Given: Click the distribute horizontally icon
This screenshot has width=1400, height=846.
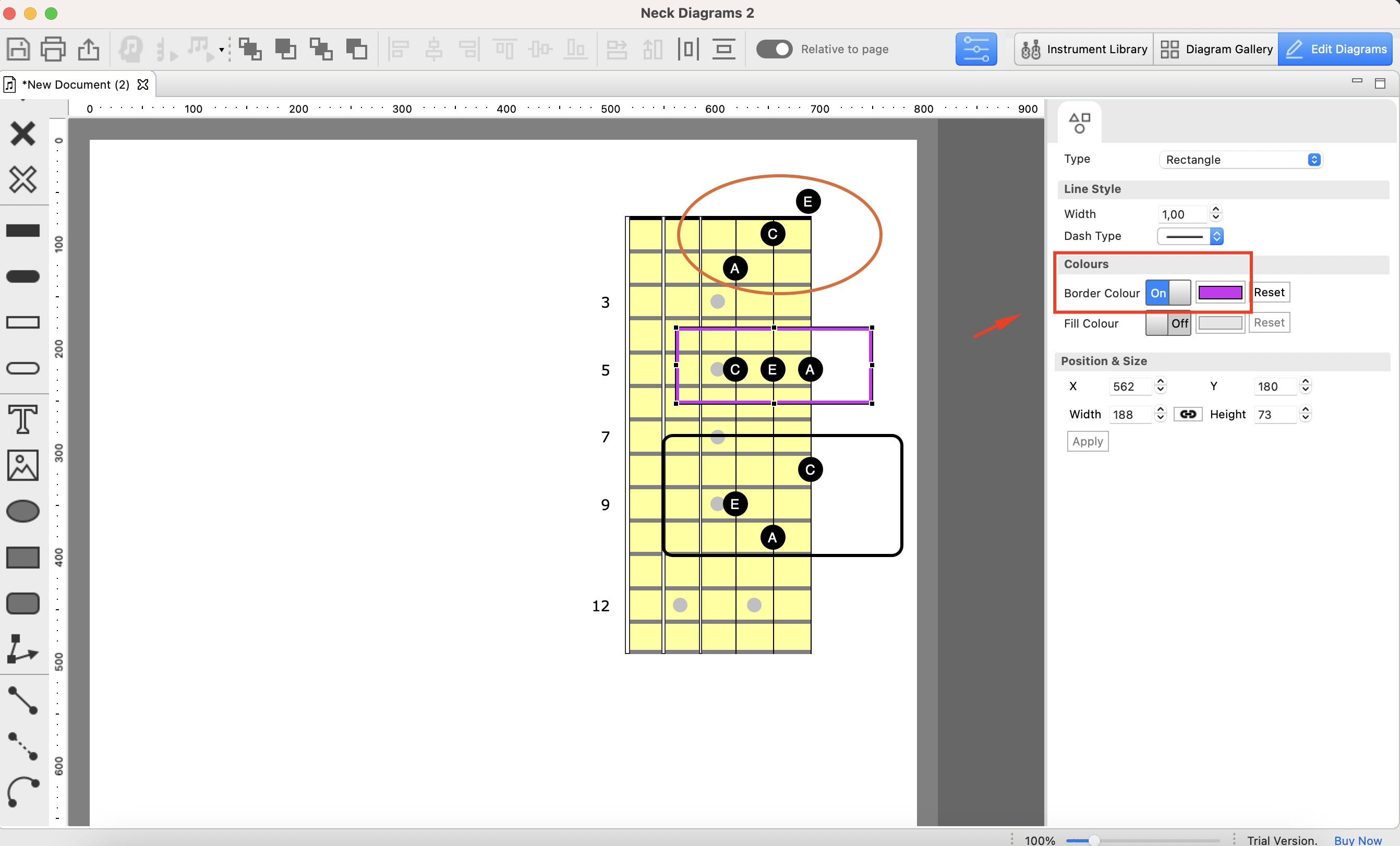Looking at the screenshot, I should pyautogui.click(x=687, y=50).
